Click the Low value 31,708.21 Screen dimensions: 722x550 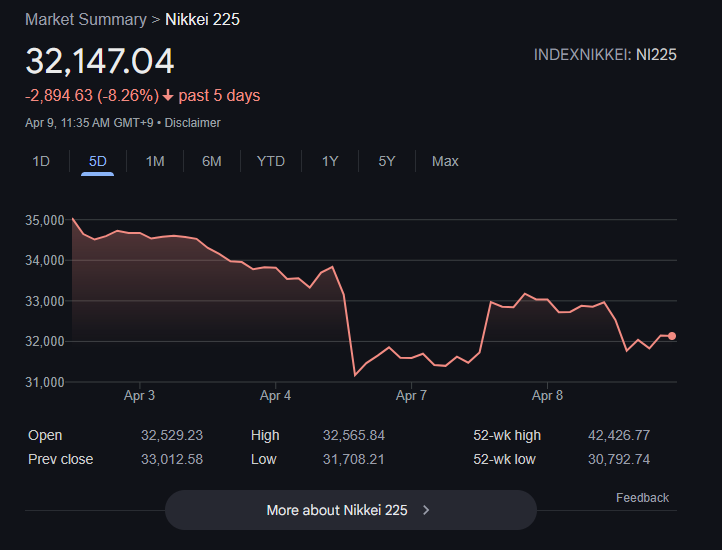(x=354, y=459)
